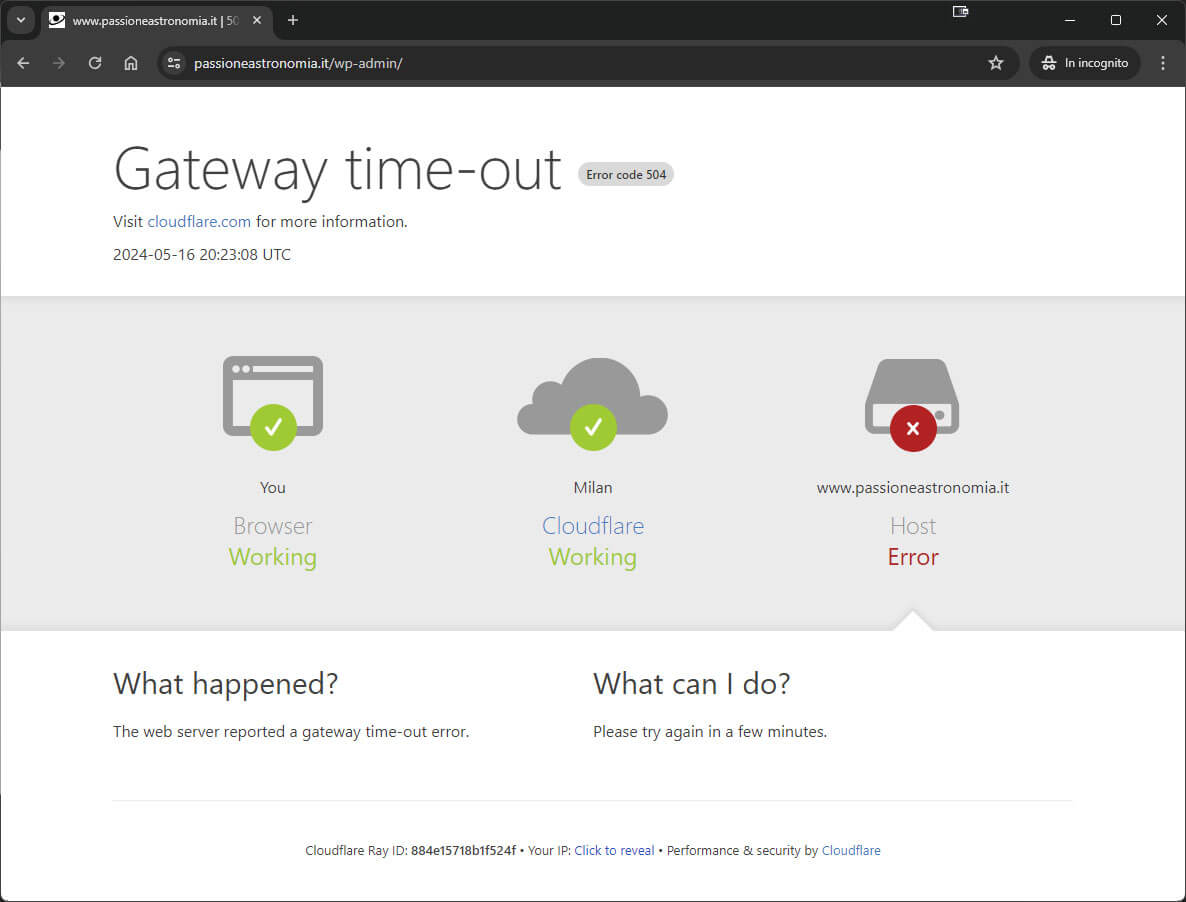Open the cloudflare.com link
The width and height of the screenshot is (1186, 902).
pyautogui.click(x=199, y=222)
